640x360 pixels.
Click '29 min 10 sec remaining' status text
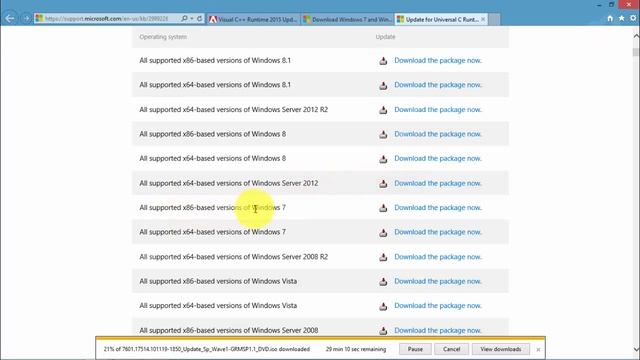[356, 349]
